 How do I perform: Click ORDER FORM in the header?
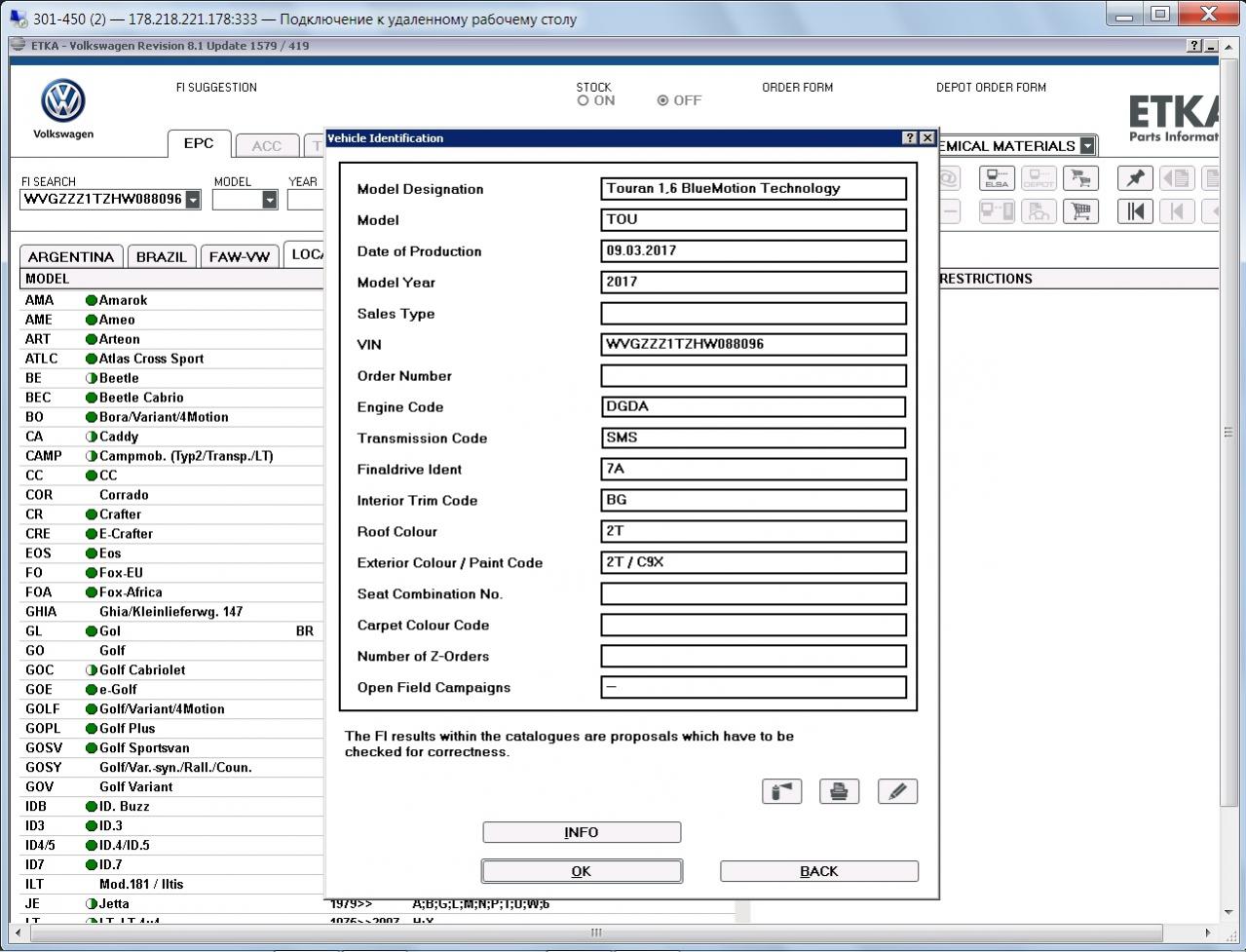pyautogui.click(x=797, y=87)
